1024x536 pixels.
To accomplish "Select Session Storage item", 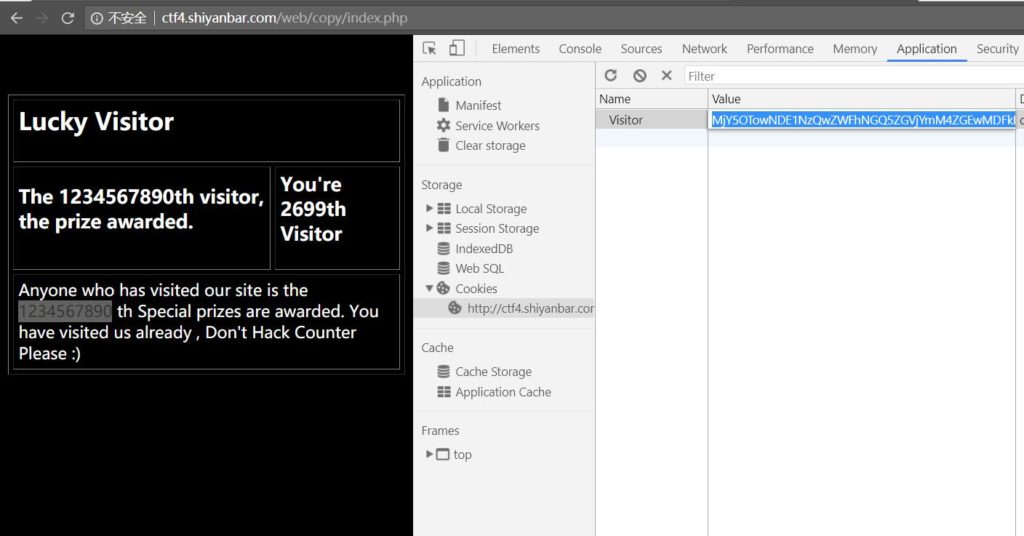I will [497, 229].
